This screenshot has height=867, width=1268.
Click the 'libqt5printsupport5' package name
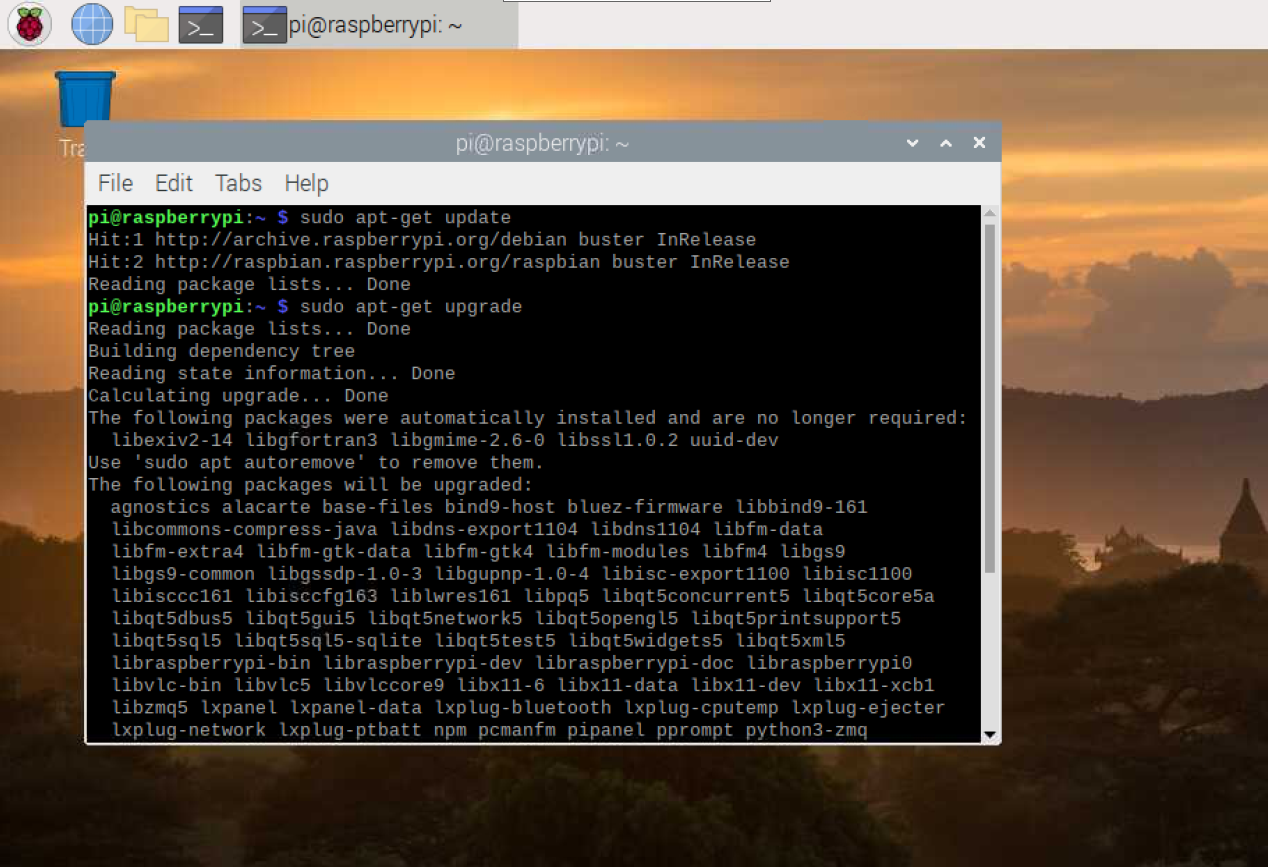point(795,618)
